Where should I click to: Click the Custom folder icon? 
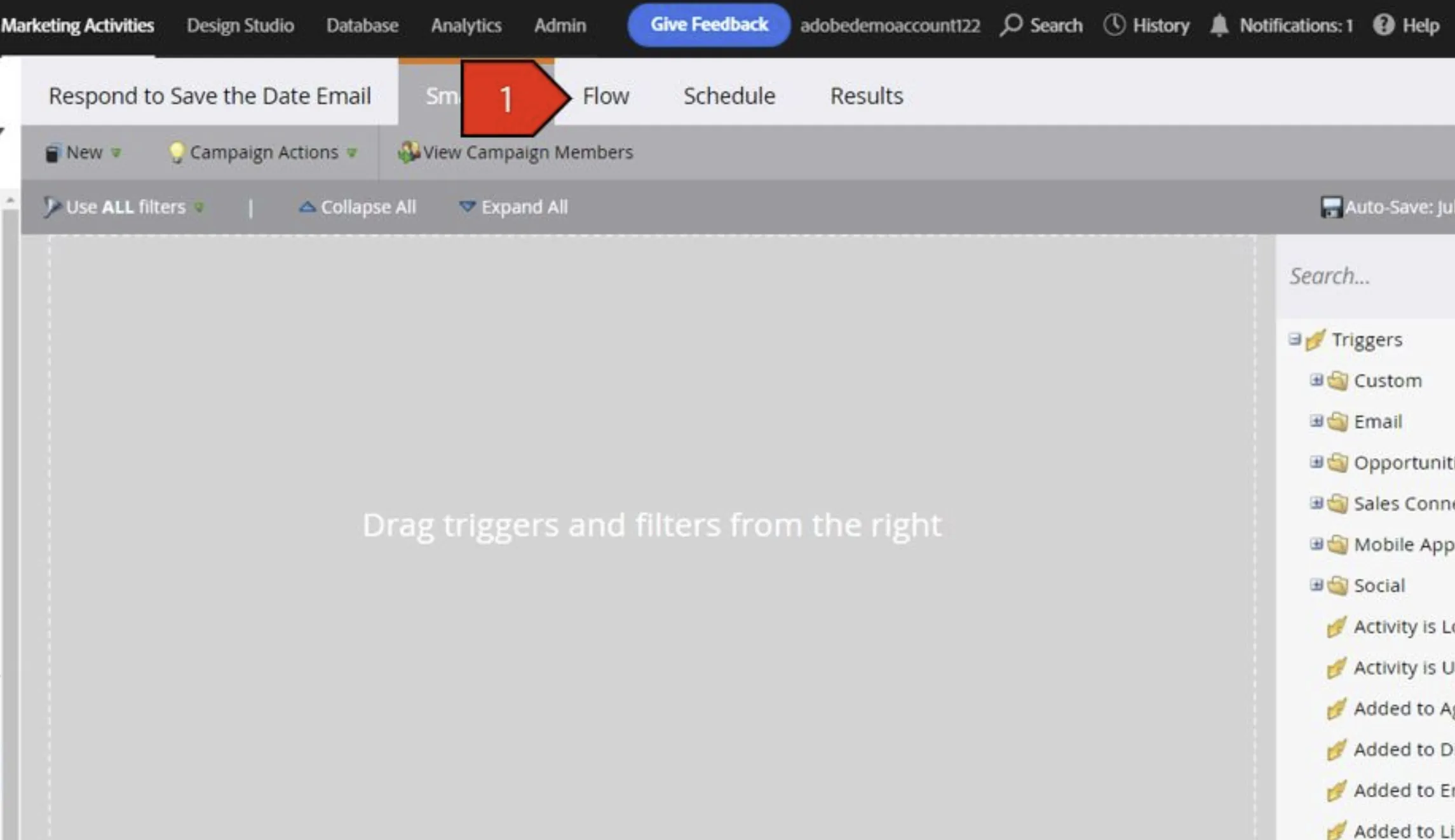[x=1337, y=381]
